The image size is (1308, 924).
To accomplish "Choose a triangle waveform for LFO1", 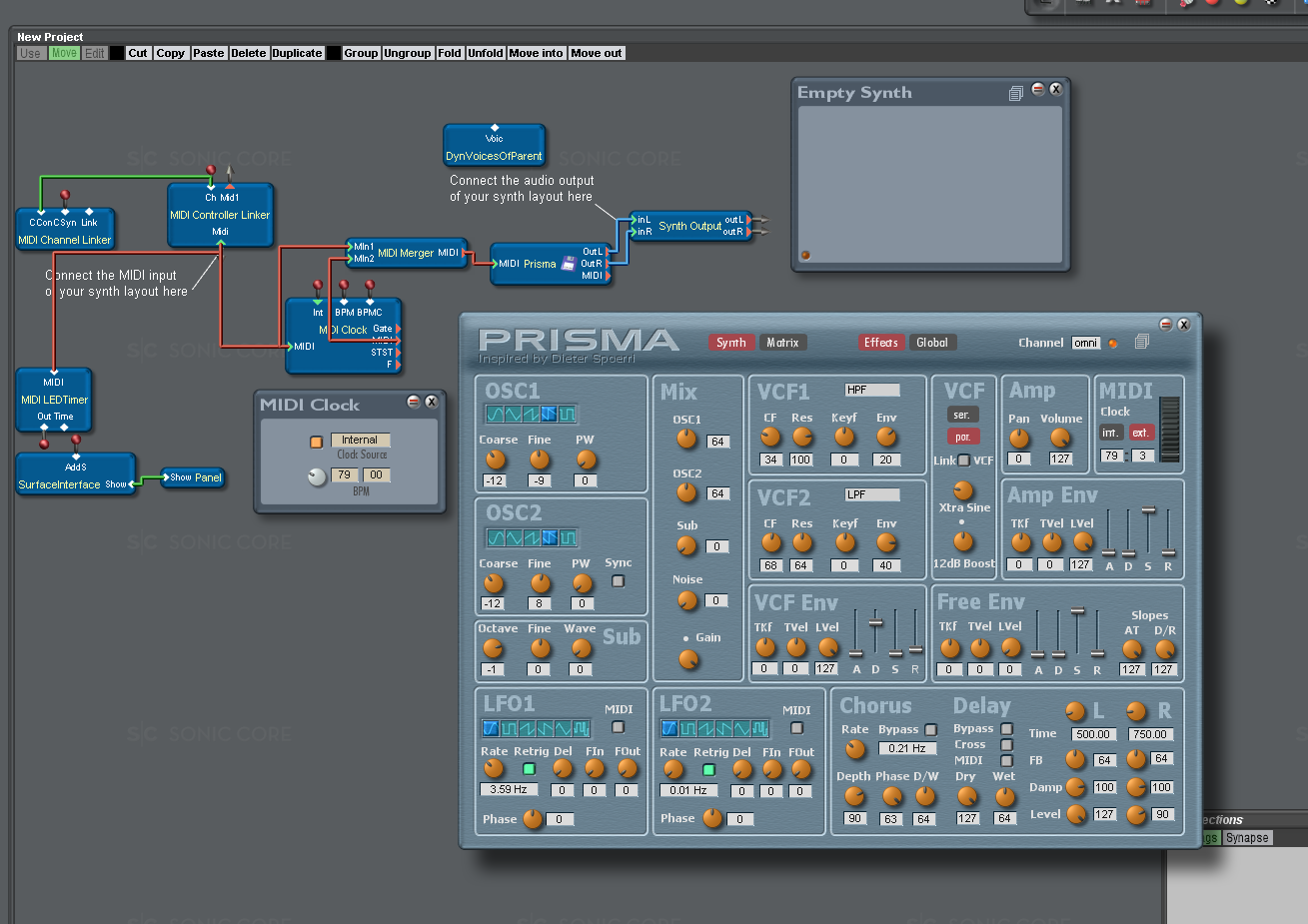I will coord(564,728).
